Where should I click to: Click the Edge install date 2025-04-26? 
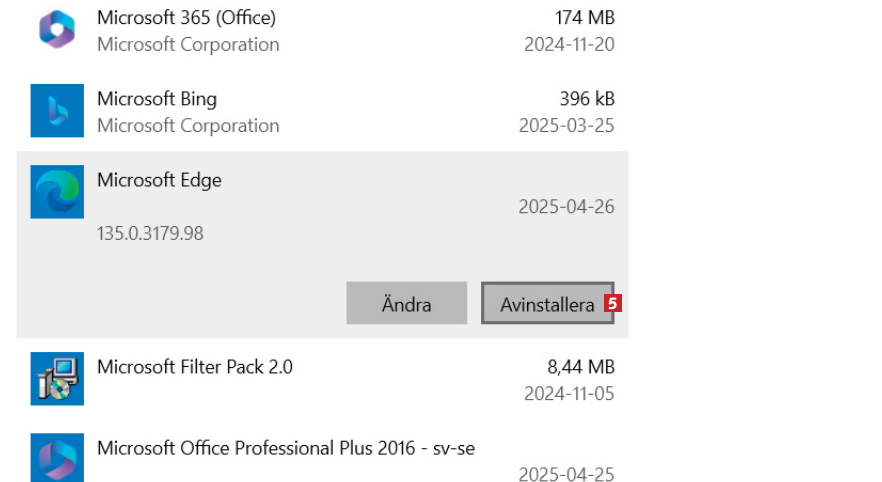(566, 207)
